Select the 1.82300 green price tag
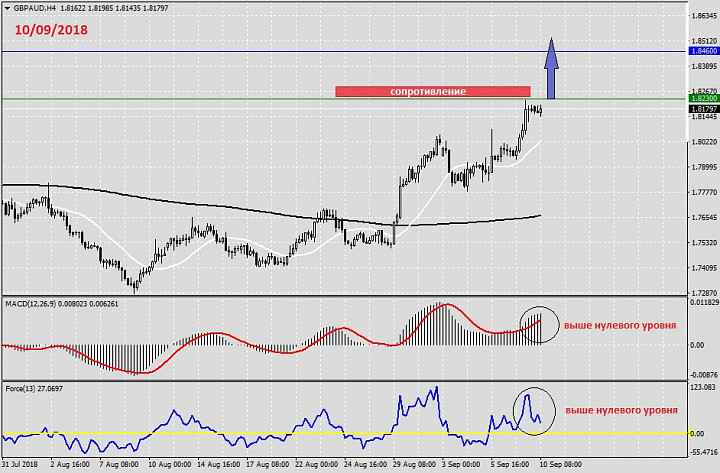Image resolution: width=720 pixels, height=473 pixels. [703, 99]
